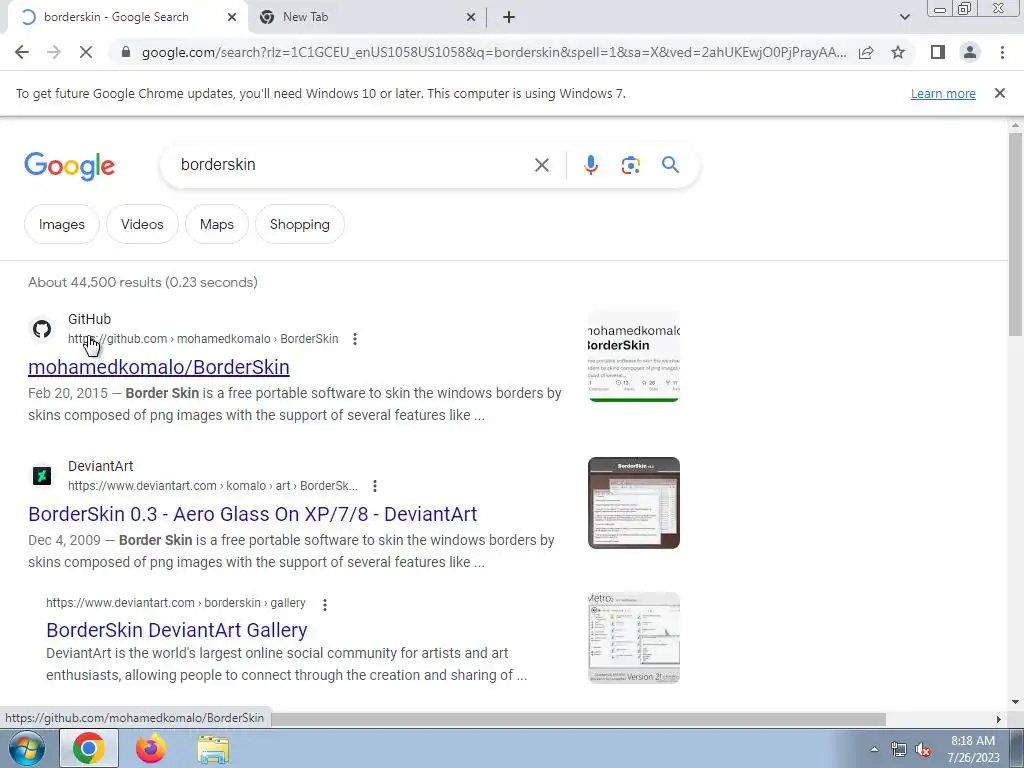Dismiss the Chrome update notification bar
1024x768 pixels.
[x=999, y=93]
